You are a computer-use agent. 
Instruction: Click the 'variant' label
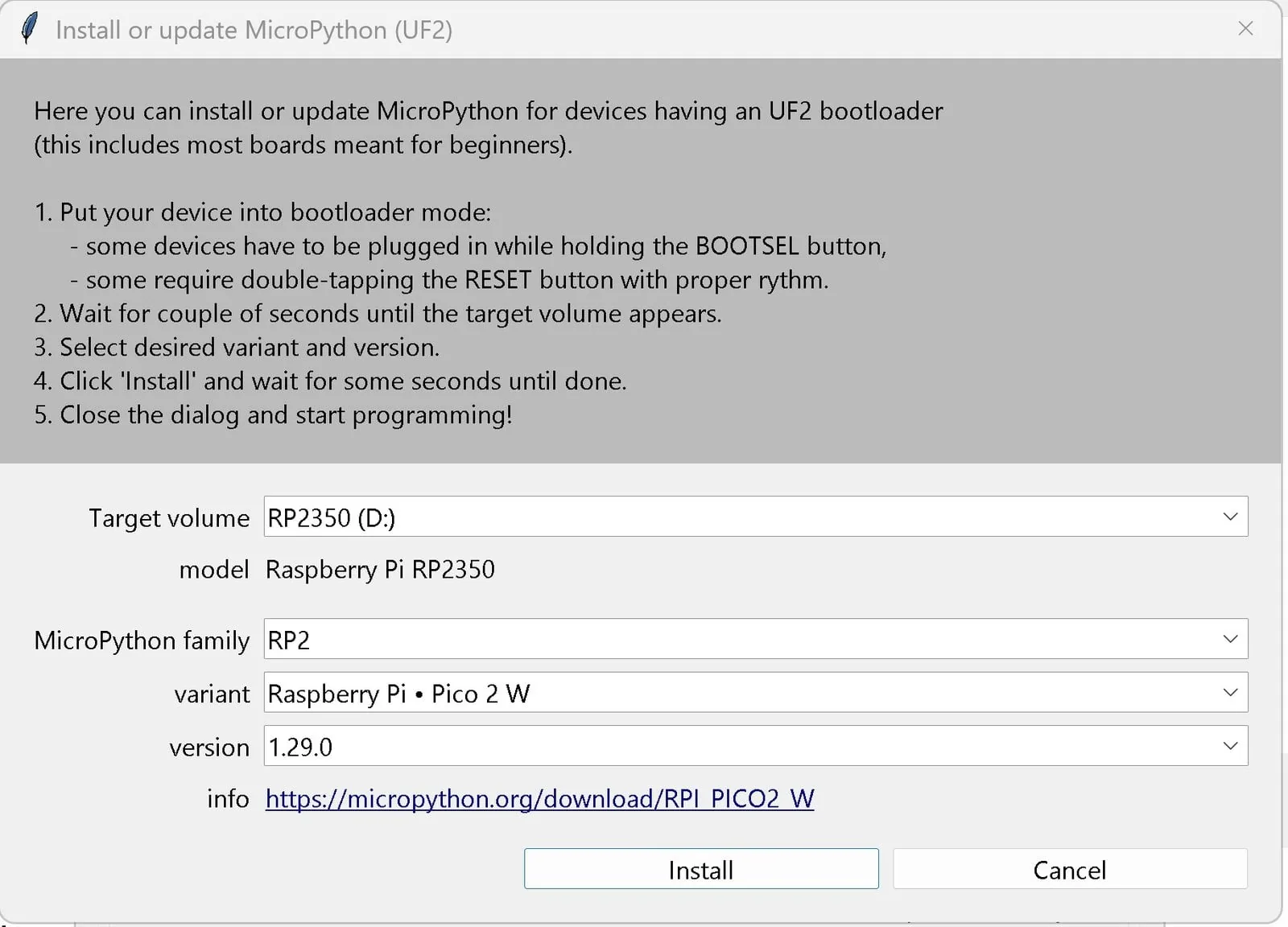coord(212,694)
